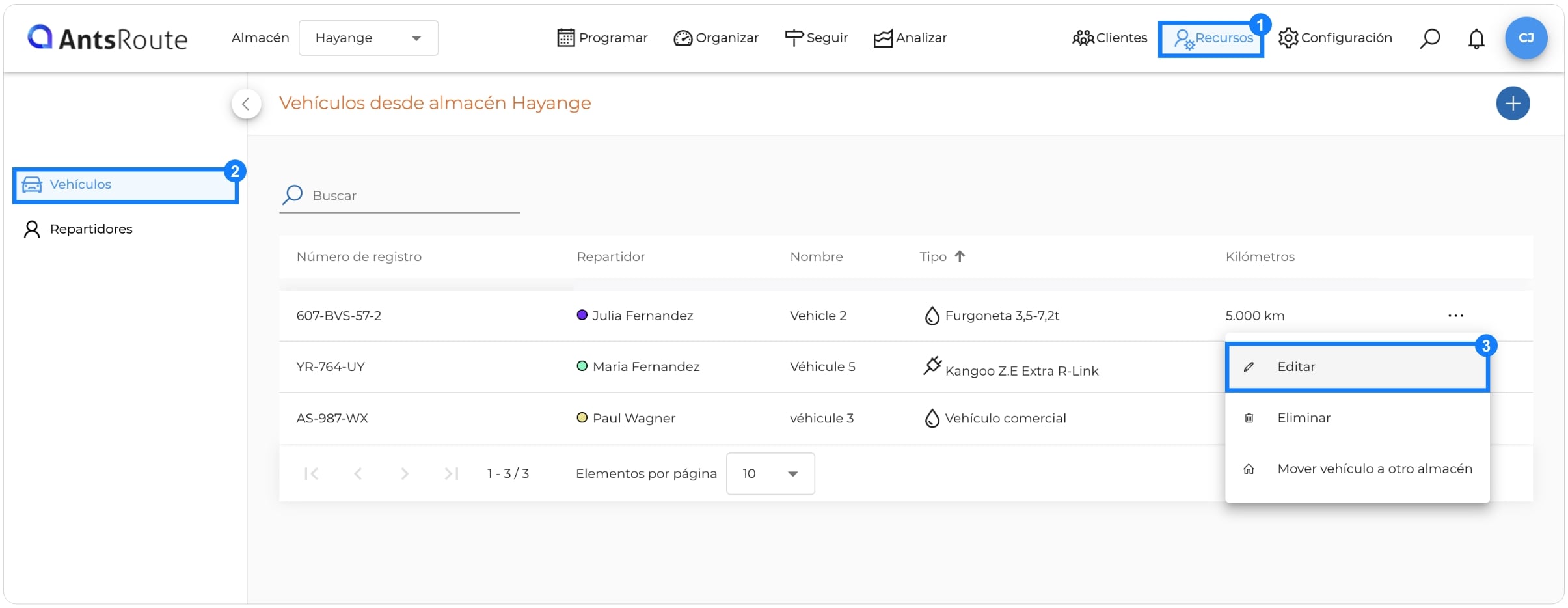Click the Clientes people icon

pyautogui.click(x=1083, y=38)
